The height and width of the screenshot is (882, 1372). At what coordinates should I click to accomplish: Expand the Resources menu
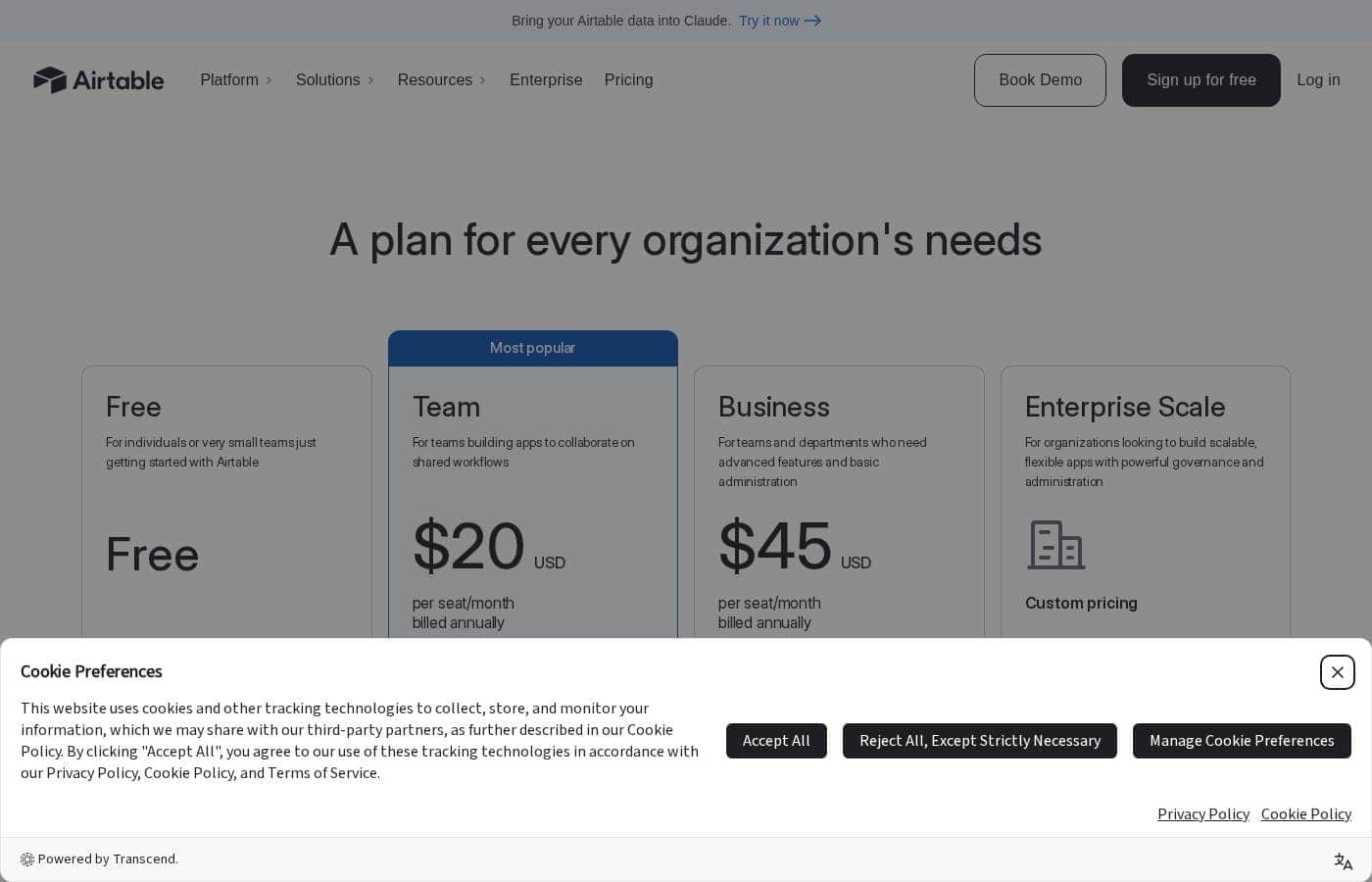(x=442, y=80)
